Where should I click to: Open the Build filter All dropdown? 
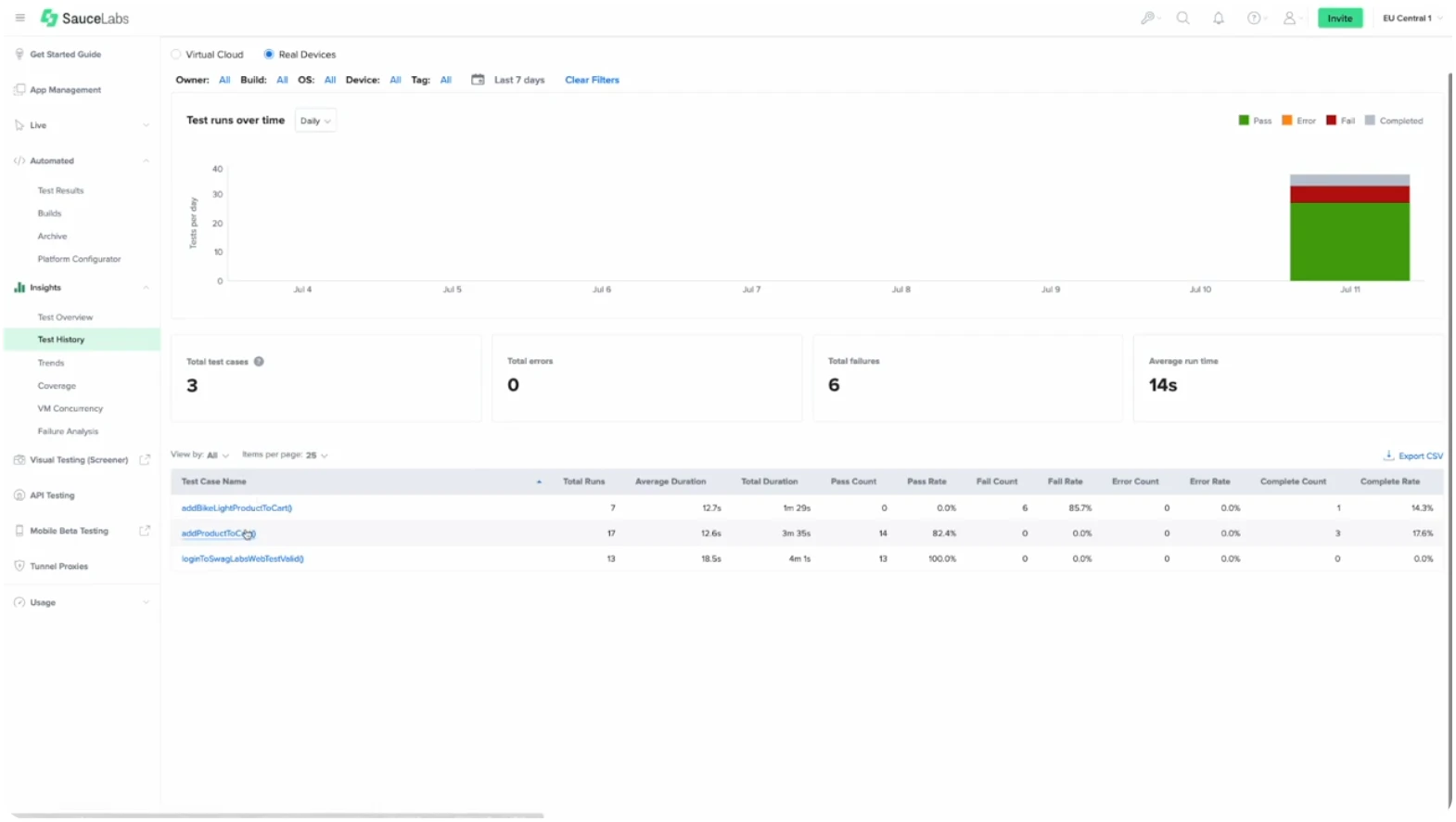tap(282, 80)
